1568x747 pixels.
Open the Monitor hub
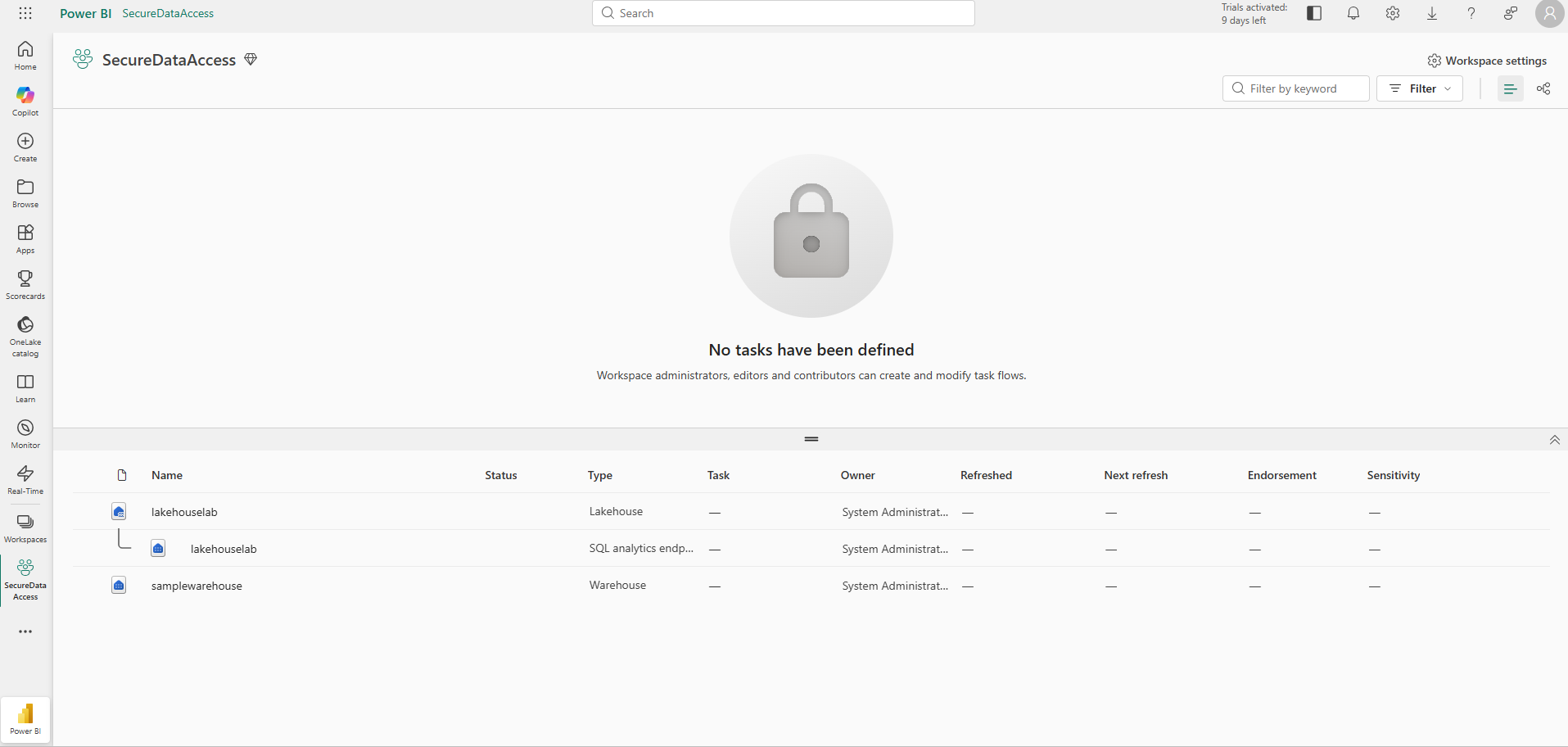[x=25, y=434]
